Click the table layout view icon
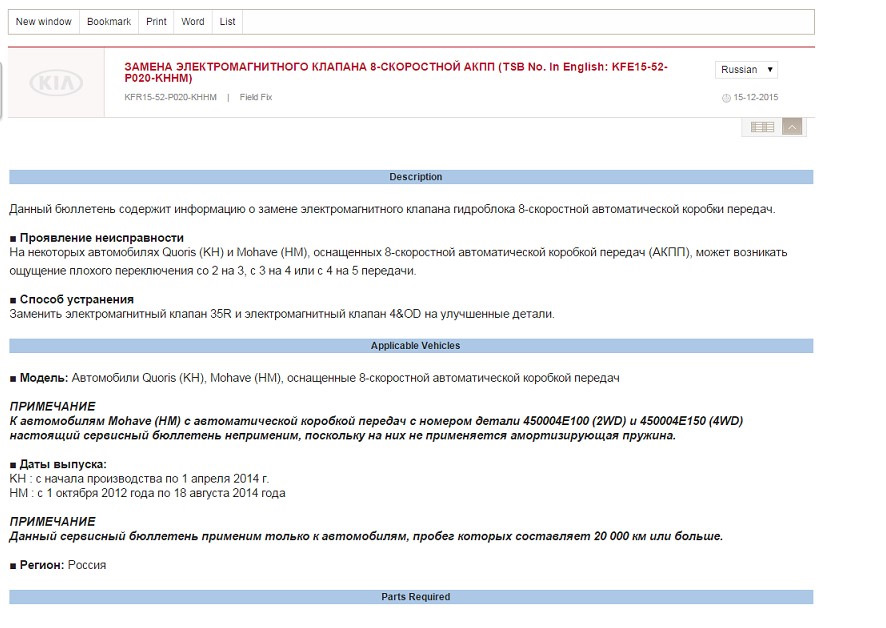The width and height of the screenshot is (886, 628). click(x=762, y=127)
